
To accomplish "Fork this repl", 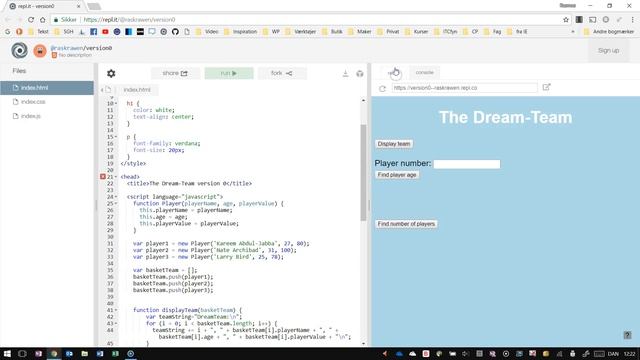I will [x=282, y=73].
